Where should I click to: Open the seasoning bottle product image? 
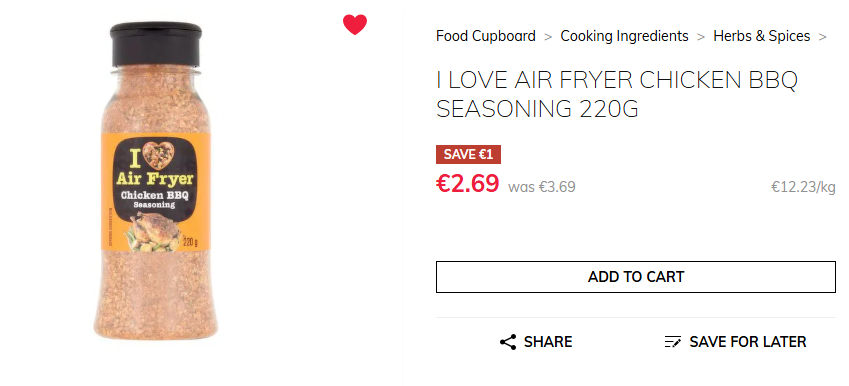156,180
